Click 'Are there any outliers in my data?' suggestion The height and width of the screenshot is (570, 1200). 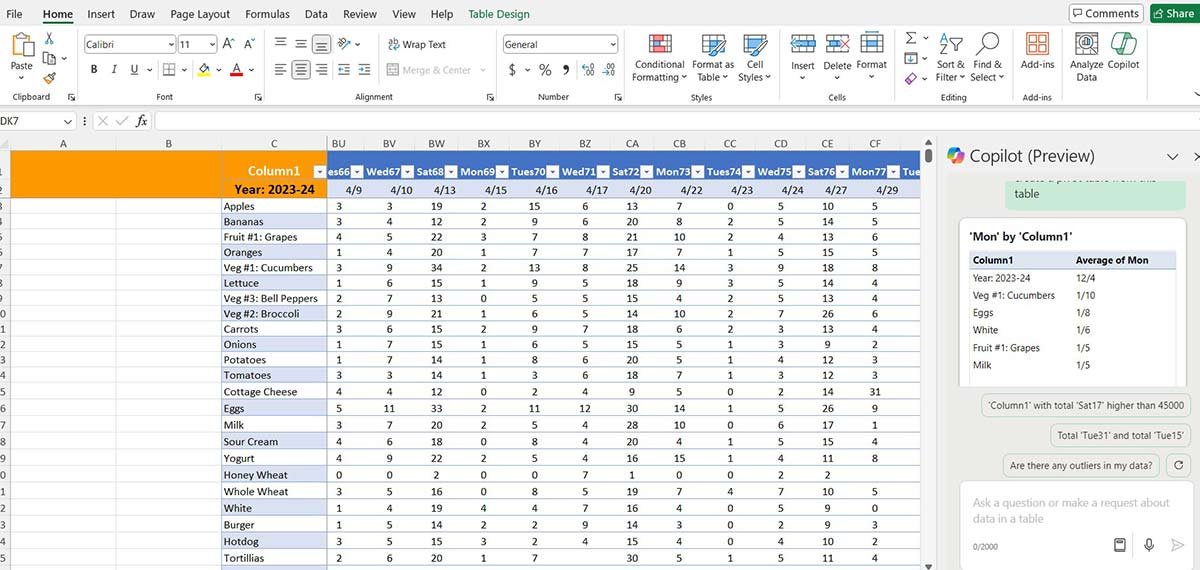coord(1081,465)
